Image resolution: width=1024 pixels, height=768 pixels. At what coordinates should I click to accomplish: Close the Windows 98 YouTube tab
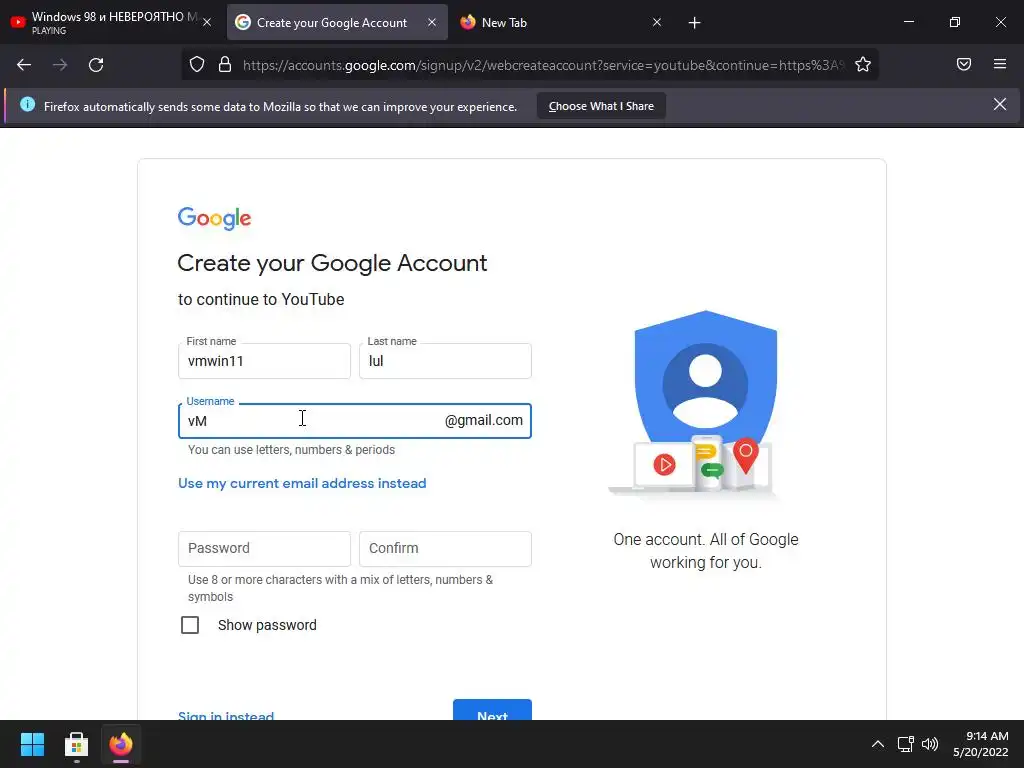pyautogui.click(x=207, y=22)
